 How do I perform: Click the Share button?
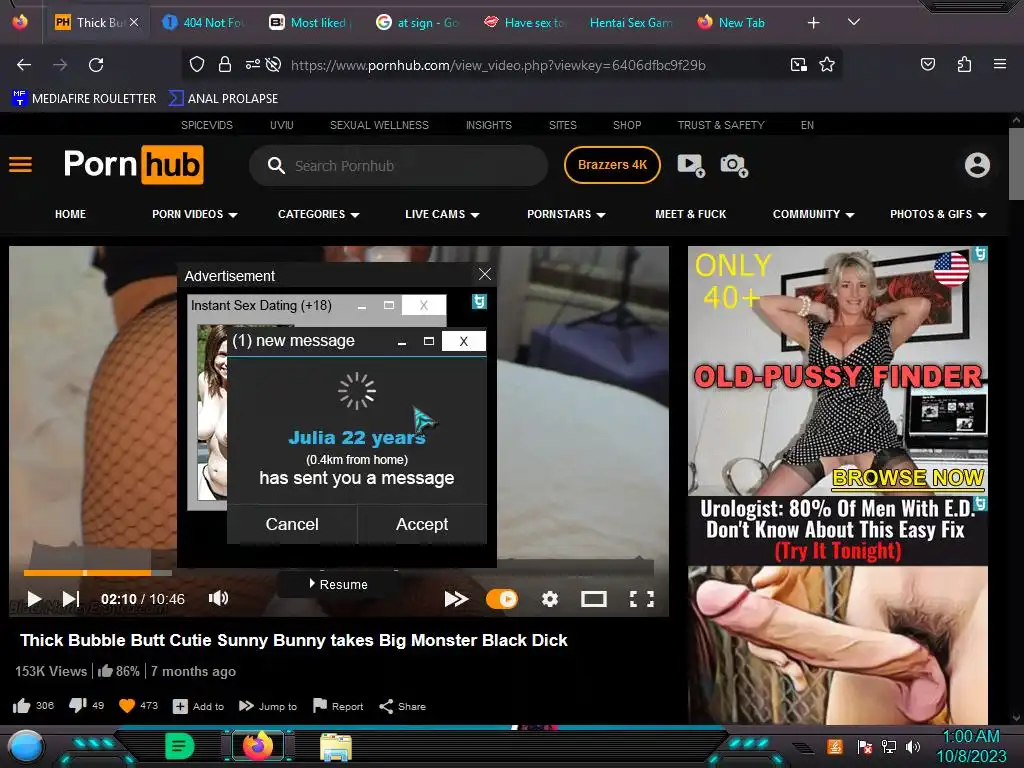click(402, 706)
